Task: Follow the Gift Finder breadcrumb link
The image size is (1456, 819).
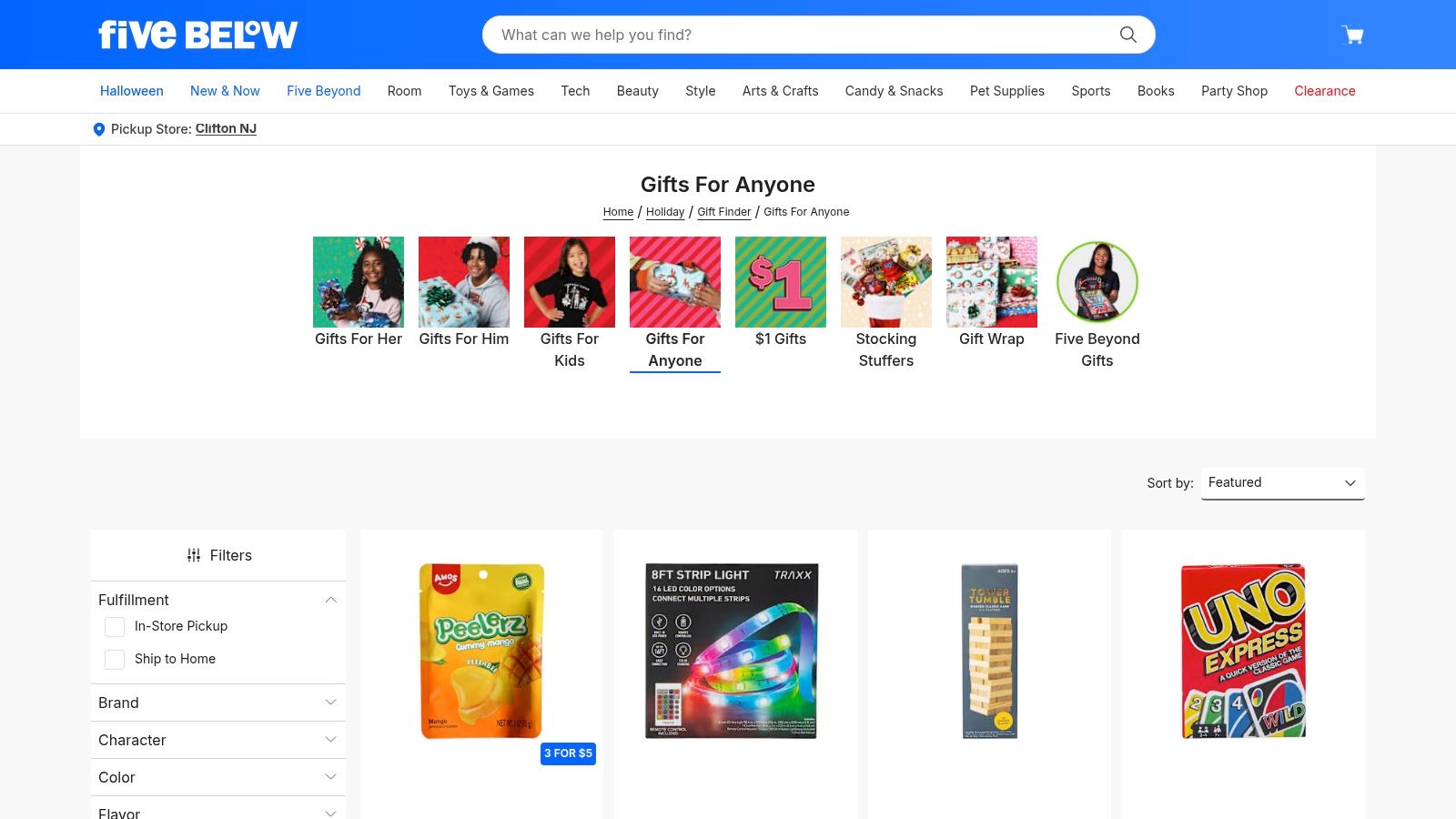Action: tap(724, 212)
